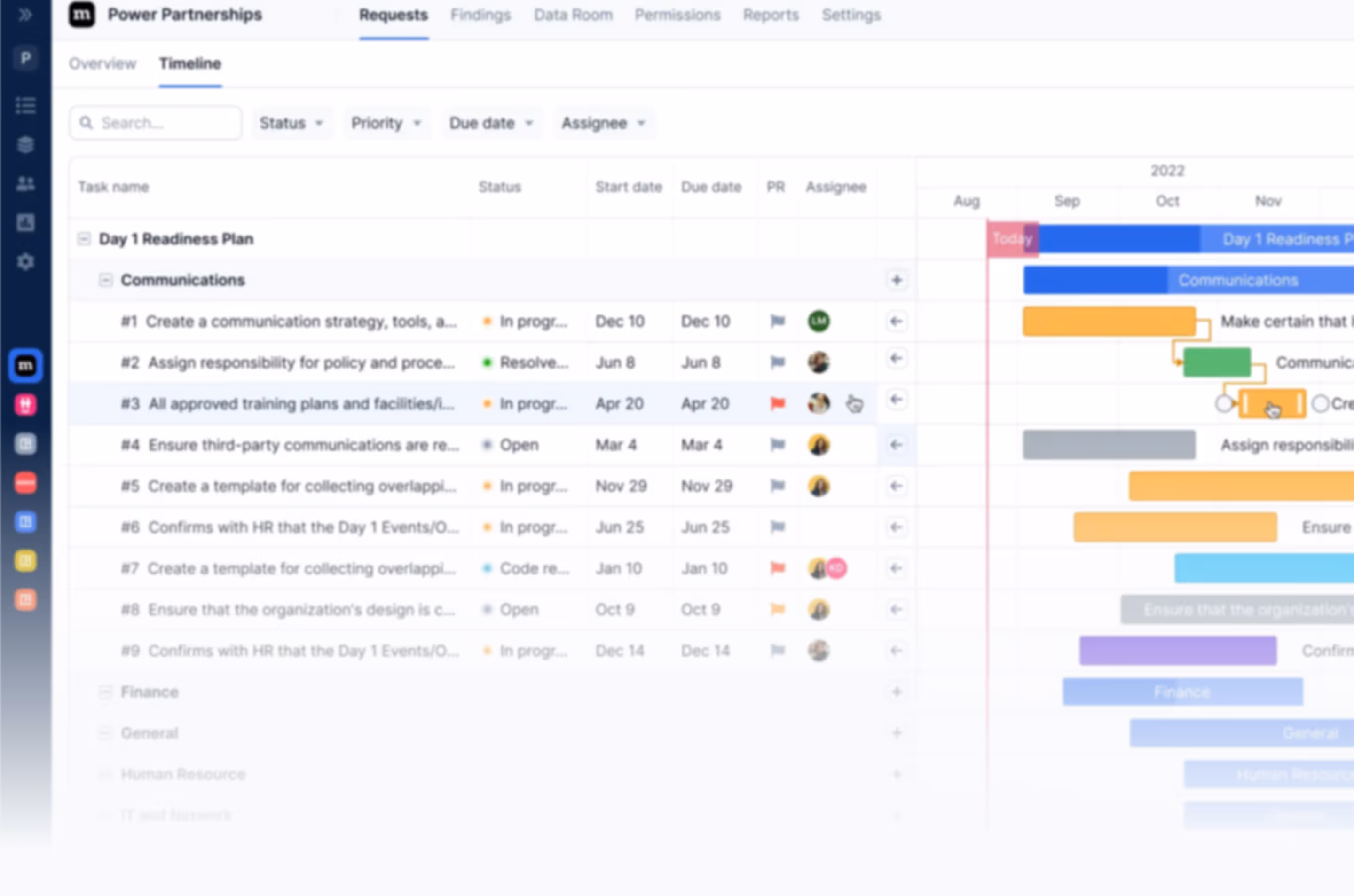Expand the sidebar with double chevron icon

click(x=25, y=15)
